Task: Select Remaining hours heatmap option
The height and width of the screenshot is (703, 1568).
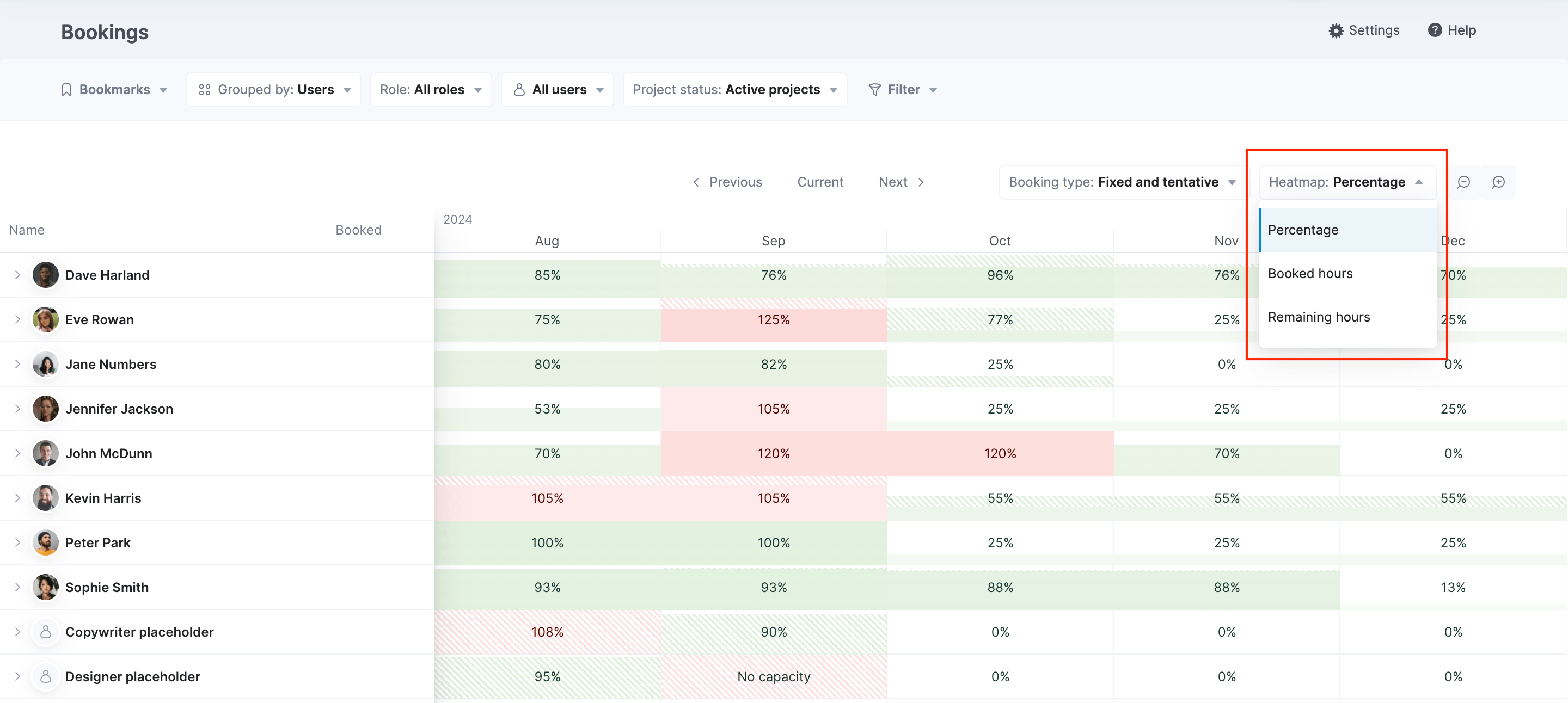Action: tap(1347, 317)
